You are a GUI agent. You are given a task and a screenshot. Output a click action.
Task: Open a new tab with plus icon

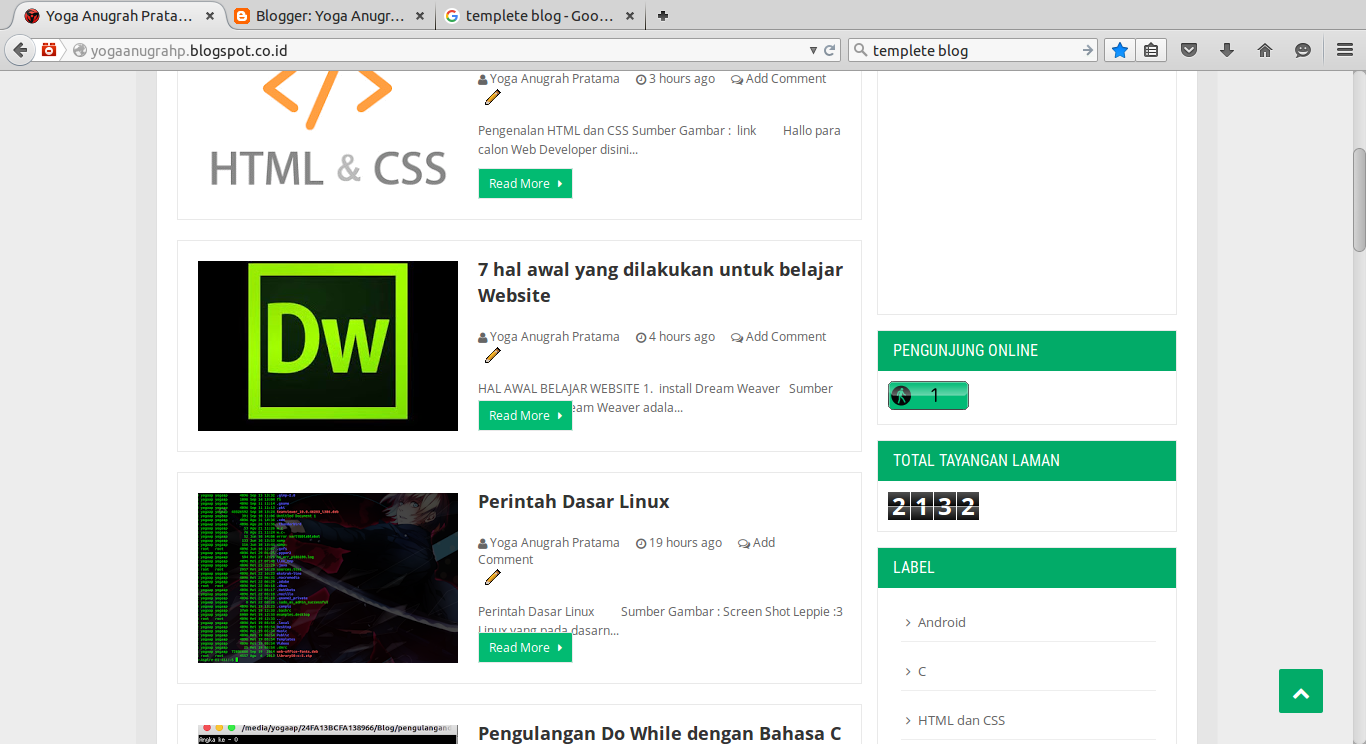point(663,16)
